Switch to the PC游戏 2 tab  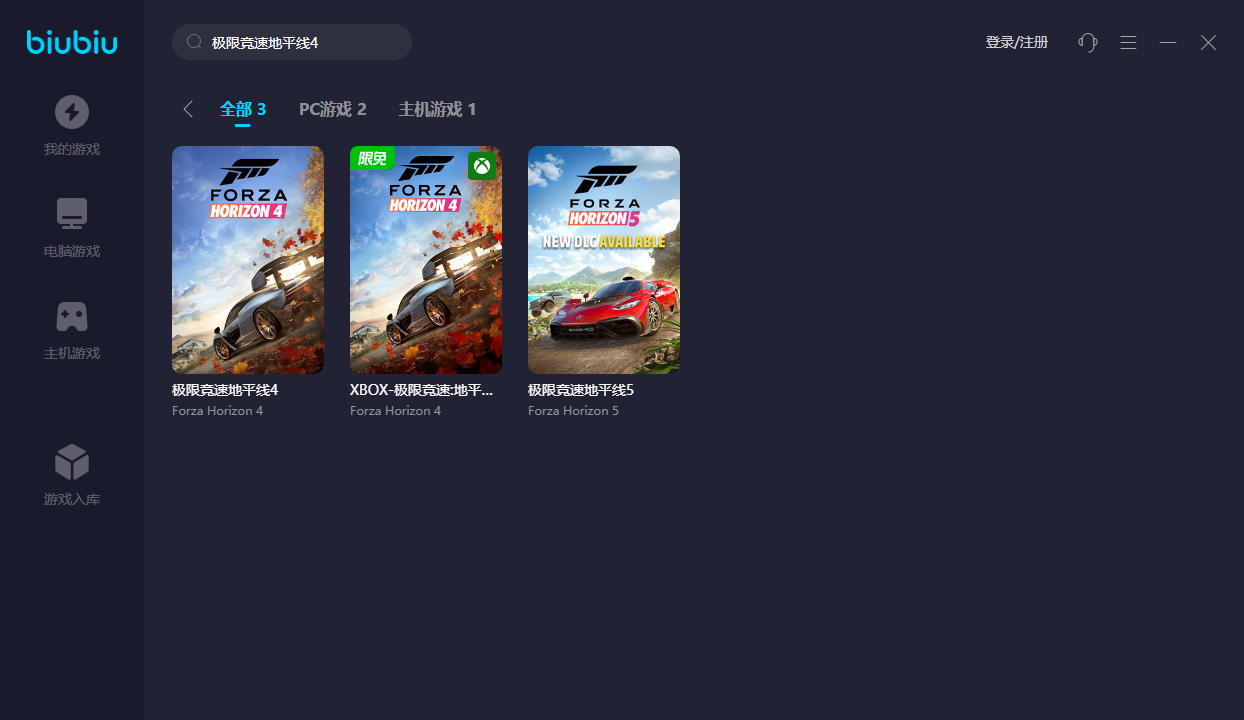click(333, 109)
